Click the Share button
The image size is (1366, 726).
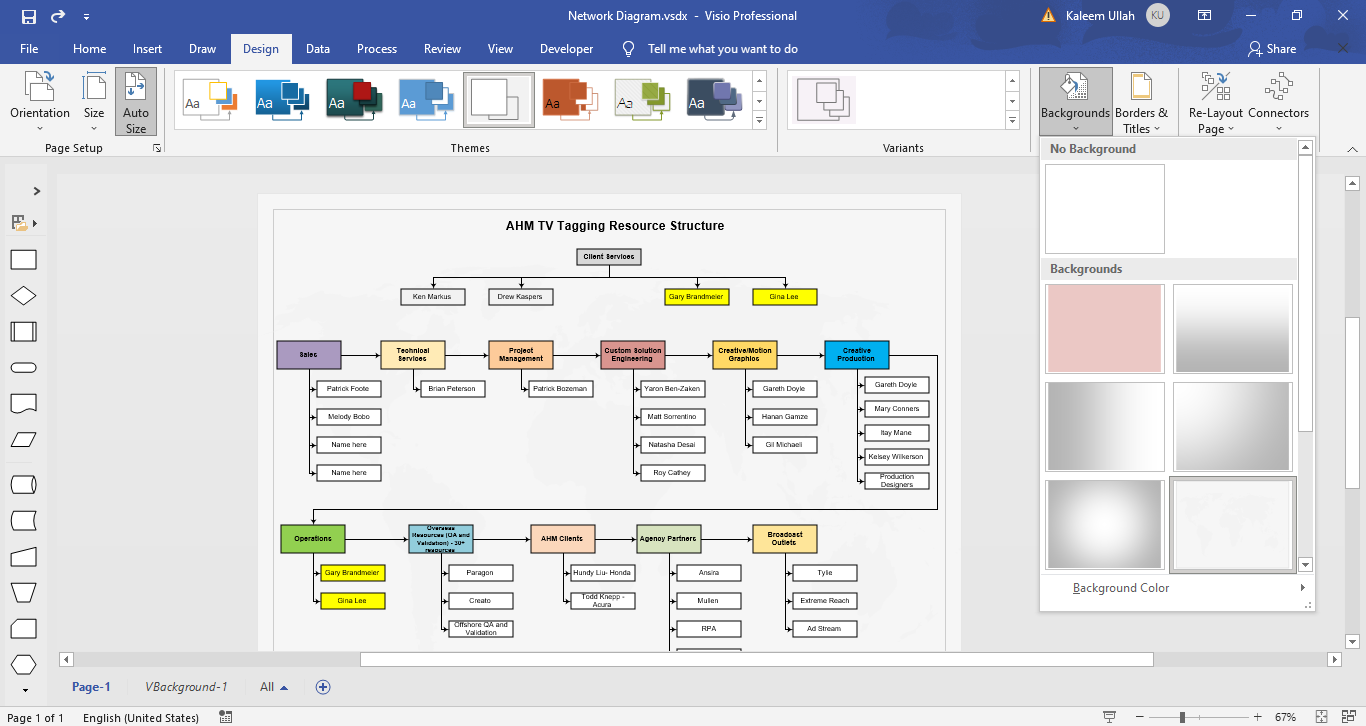(x=1272, y=48)
